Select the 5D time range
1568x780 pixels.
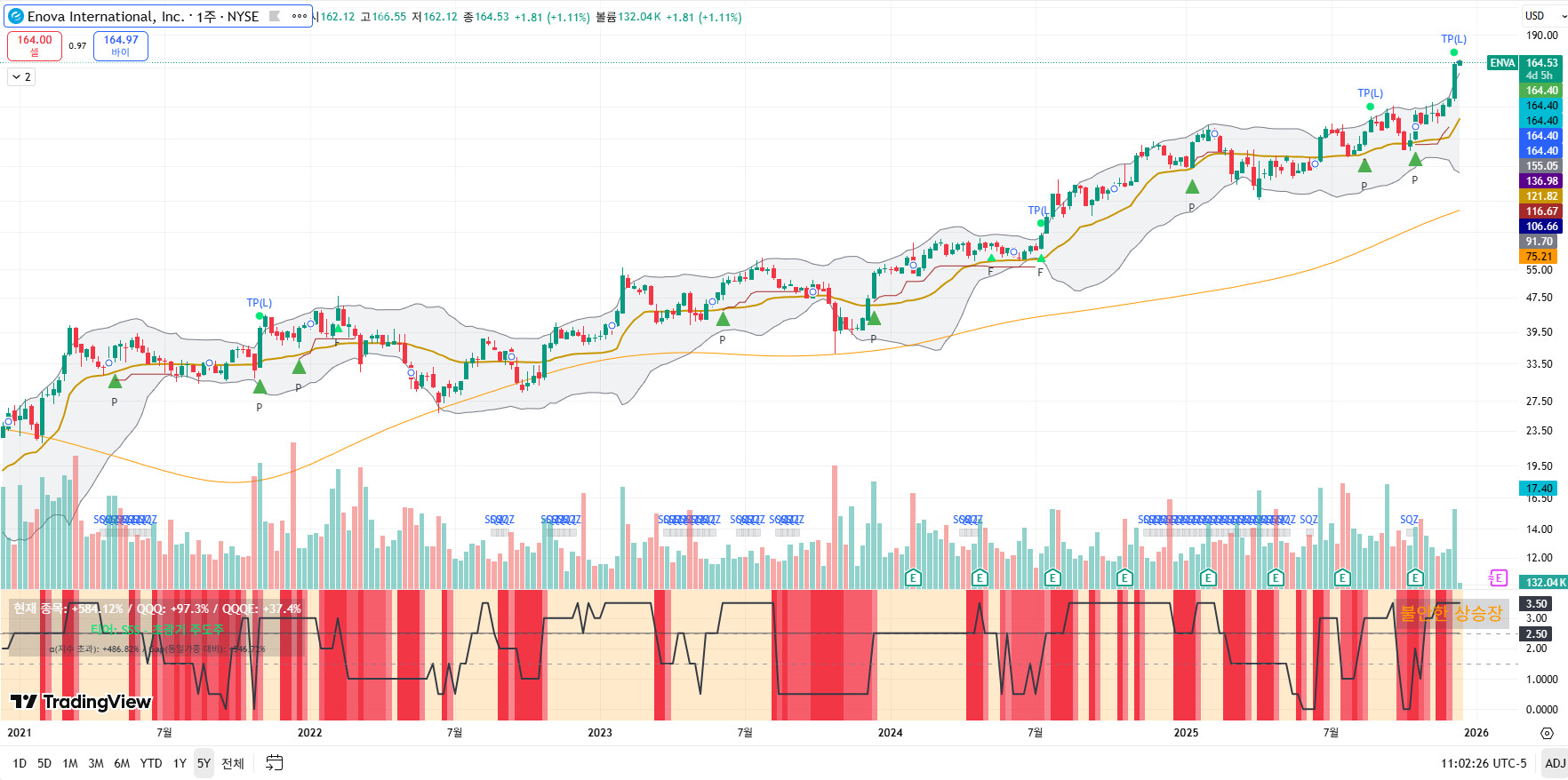[44, 763]
